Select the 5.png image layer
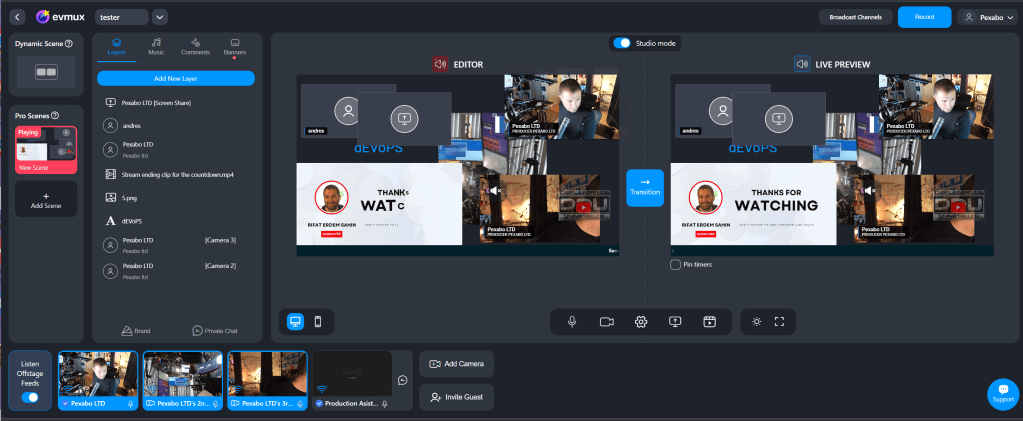 point(176,197)
